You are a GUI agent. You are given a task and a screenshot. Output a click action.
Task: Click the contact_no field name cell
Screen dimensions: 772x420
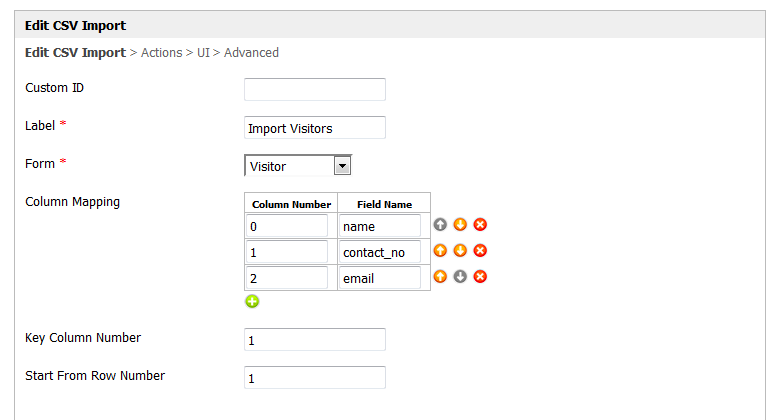click(379, 252)
